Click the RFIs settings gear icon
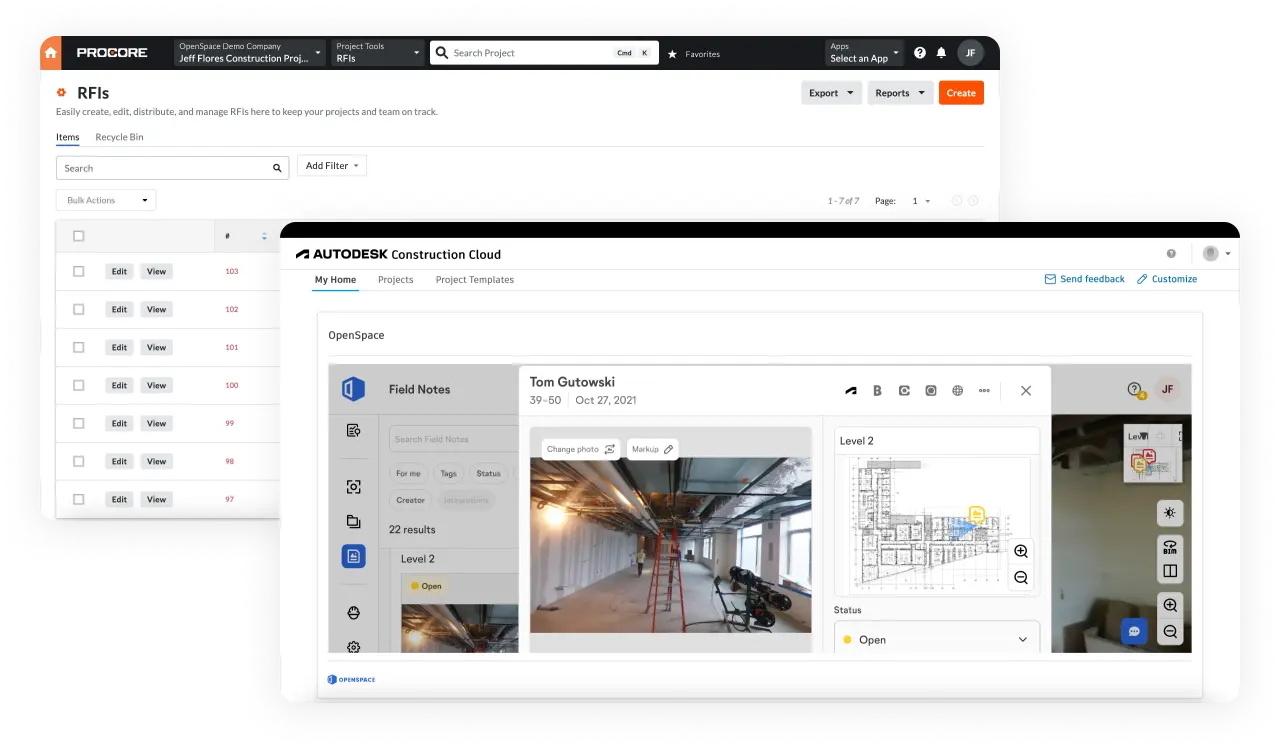1280x748 pixels. (62, 93)
